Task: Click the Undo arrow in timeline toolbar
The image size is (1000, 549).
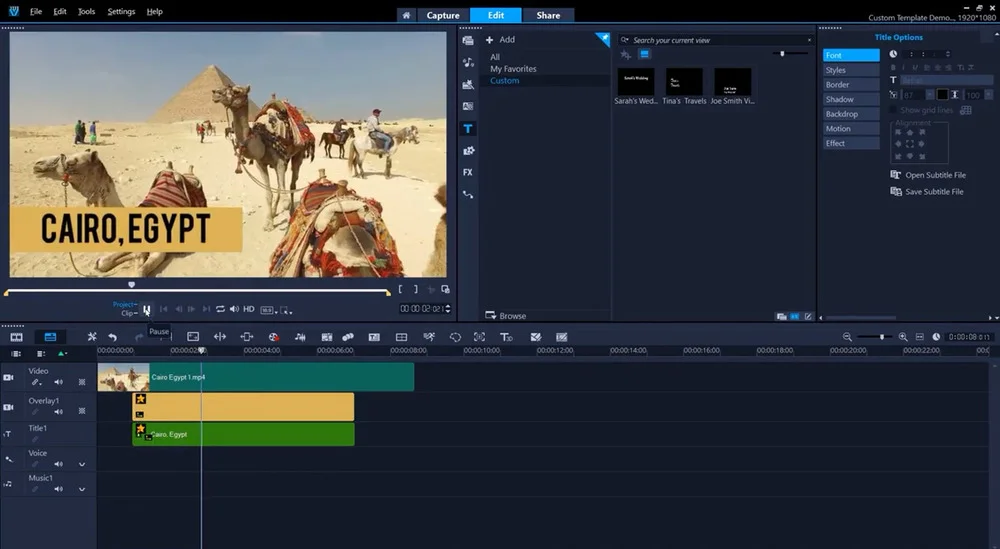Action: click(x=113, y=337)
